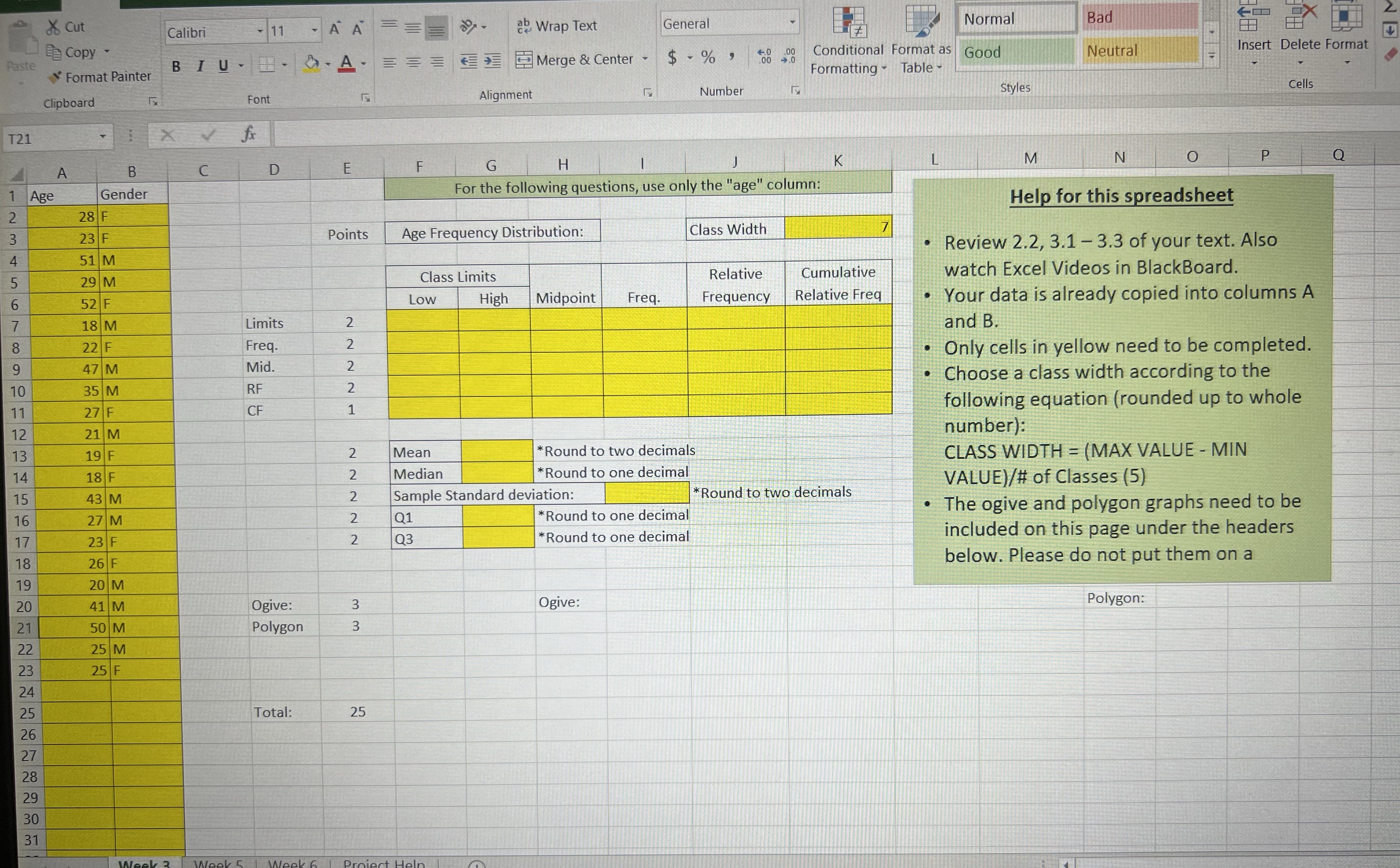1400x868 pixels.
Task: Click the Increase Indent icon
Action: [492, 61]
